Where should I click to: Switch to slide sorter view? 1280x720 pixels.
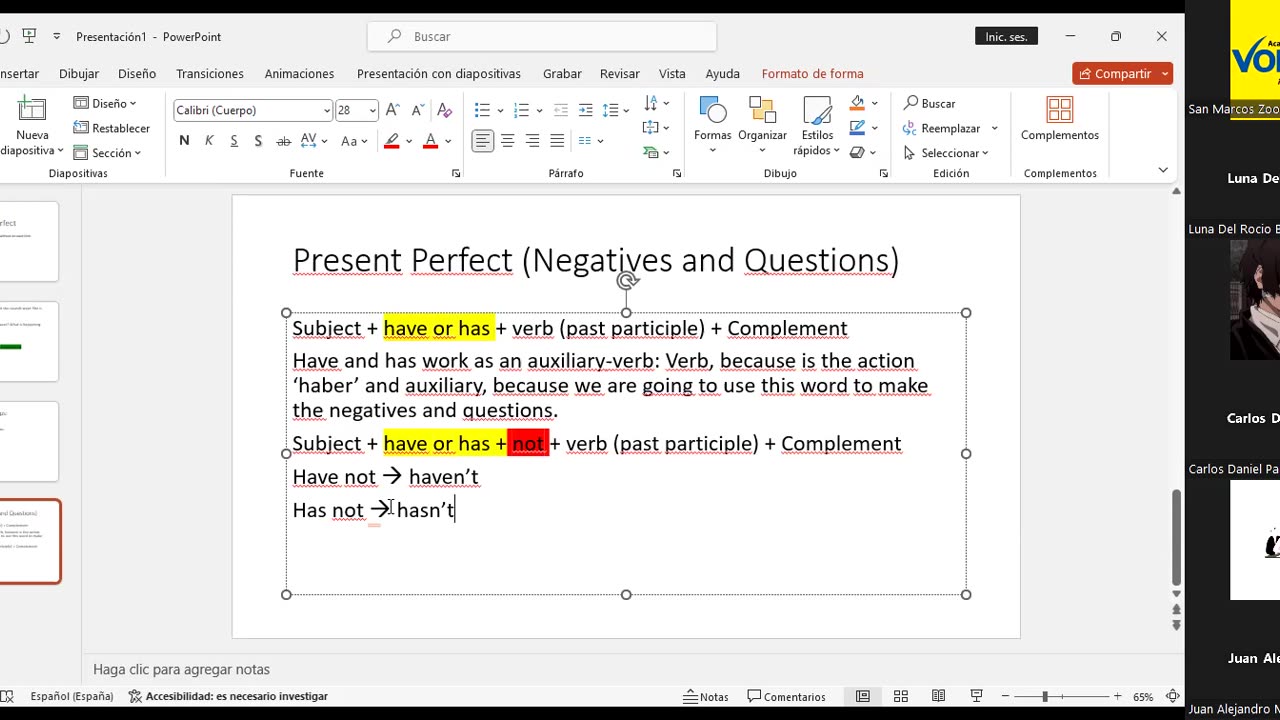click(x=901, y=697)
